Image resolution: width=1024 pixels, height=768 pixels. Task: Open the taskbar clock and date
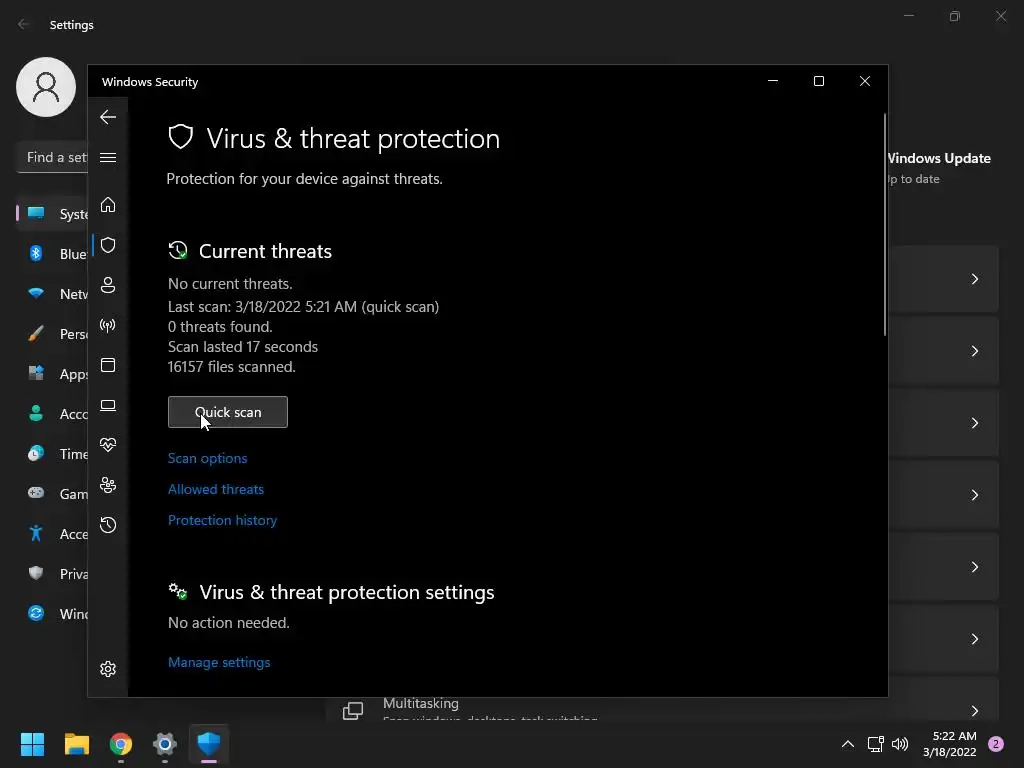tap(950, 744)
